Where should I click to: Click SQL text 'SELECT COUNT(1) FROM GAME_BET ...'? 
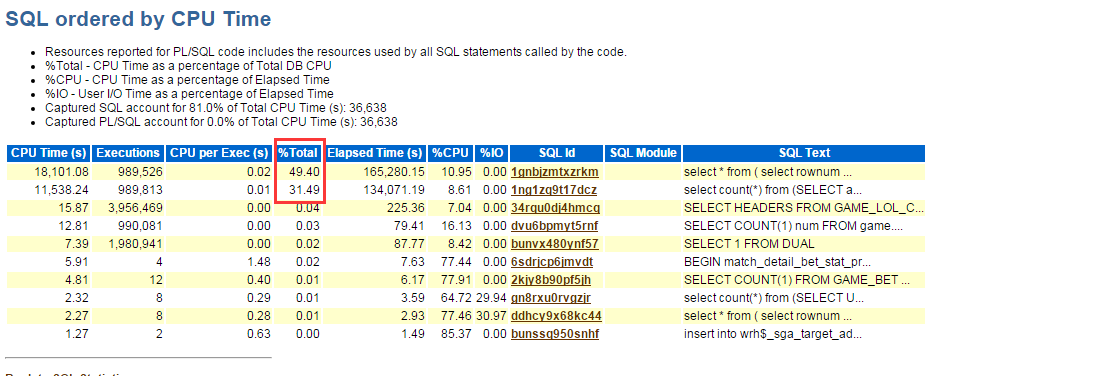[797, 280]
